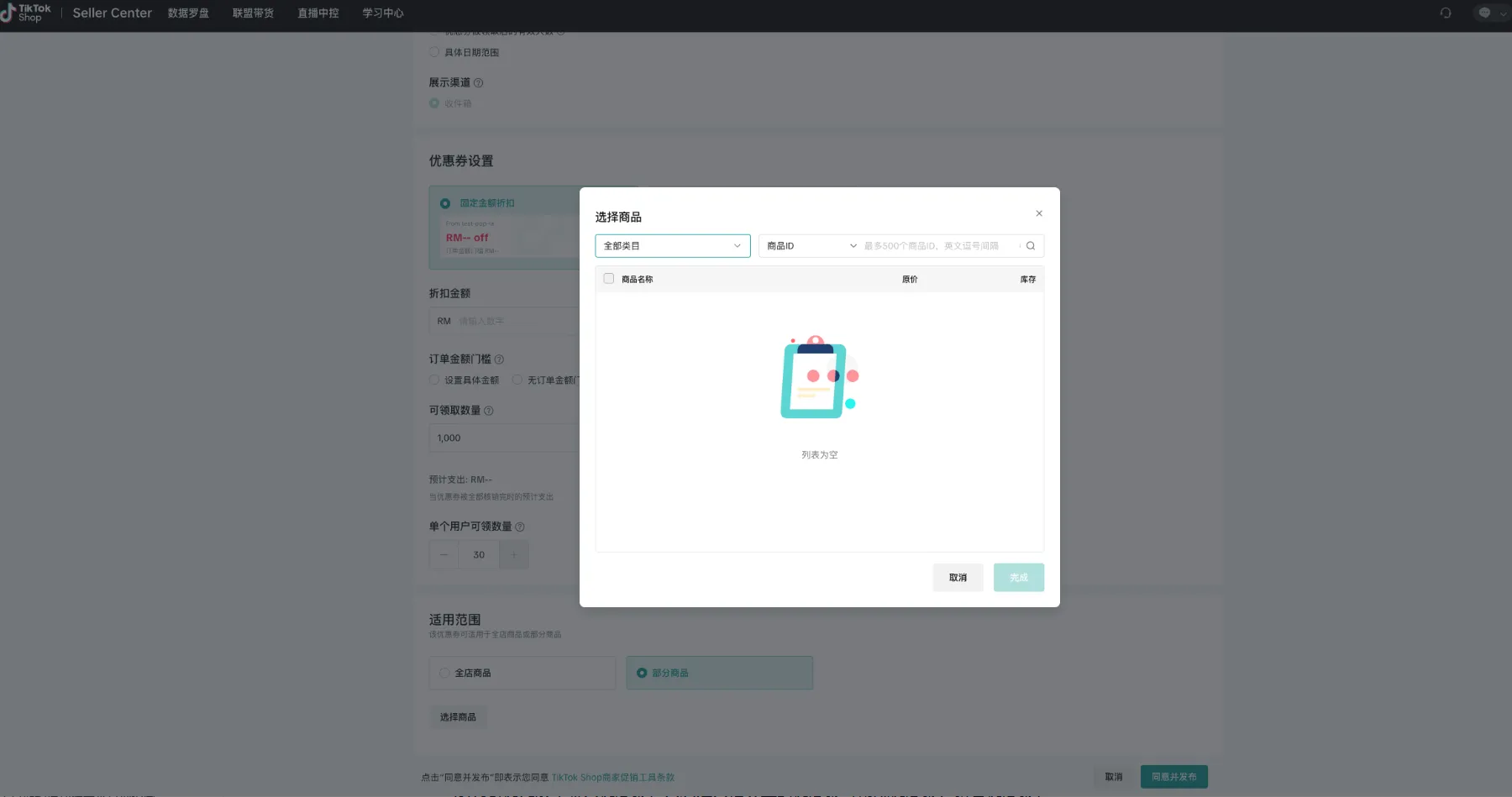Select the 全店商品 radio option
The height and width of the screenshot is (797, 1512).
coord(444,673)
